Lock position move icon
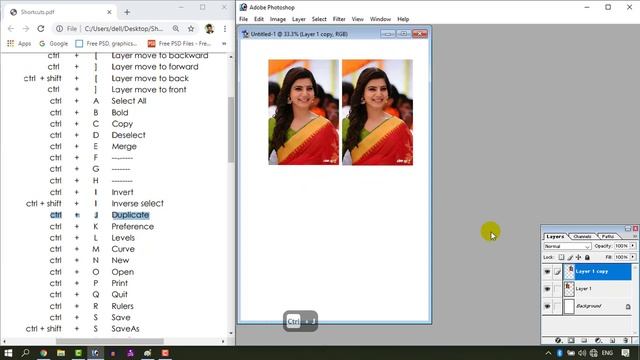Image resolution: width=640 pixels, height=360 pixels. [578, 258]
